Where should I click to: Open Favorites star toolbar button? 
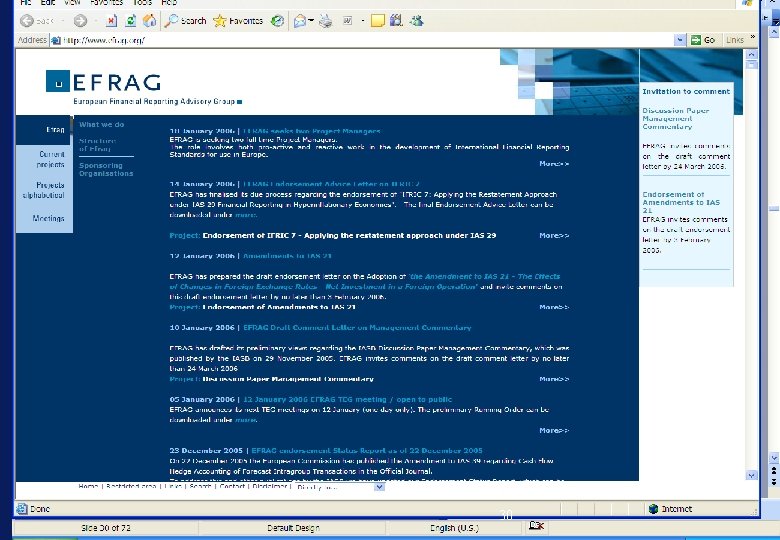tap(238, 21)
